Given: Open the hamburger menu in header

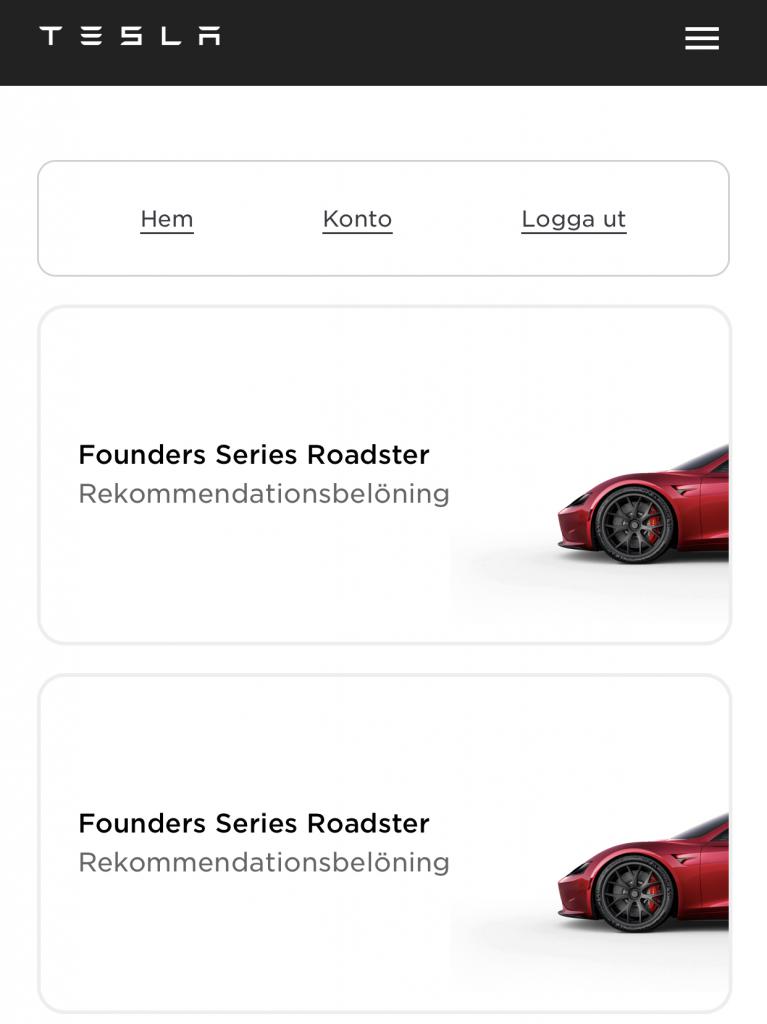Looking at the screenshot, I should (702, 38).
